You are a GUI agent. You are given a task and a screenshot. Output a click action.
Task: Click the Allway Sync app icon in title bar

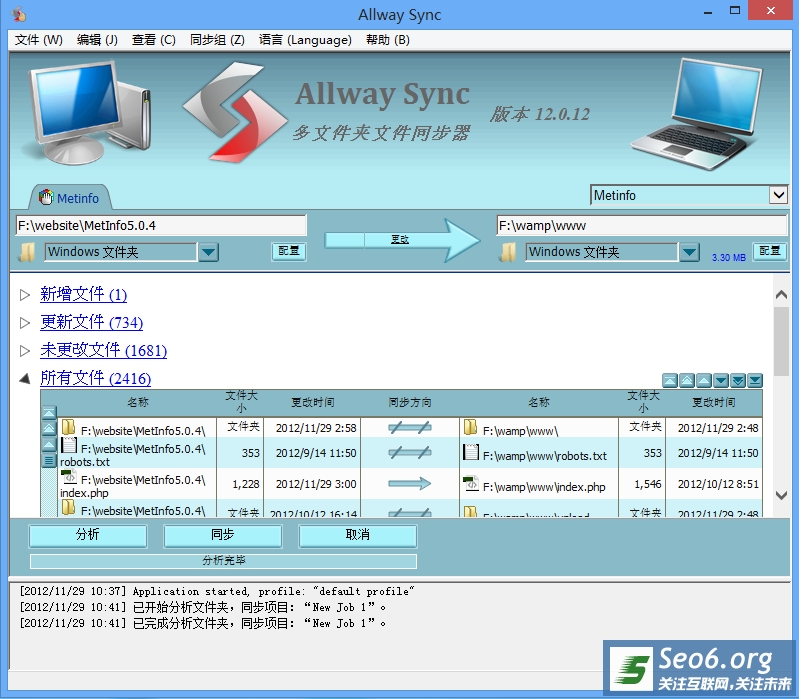click(18, 14)
